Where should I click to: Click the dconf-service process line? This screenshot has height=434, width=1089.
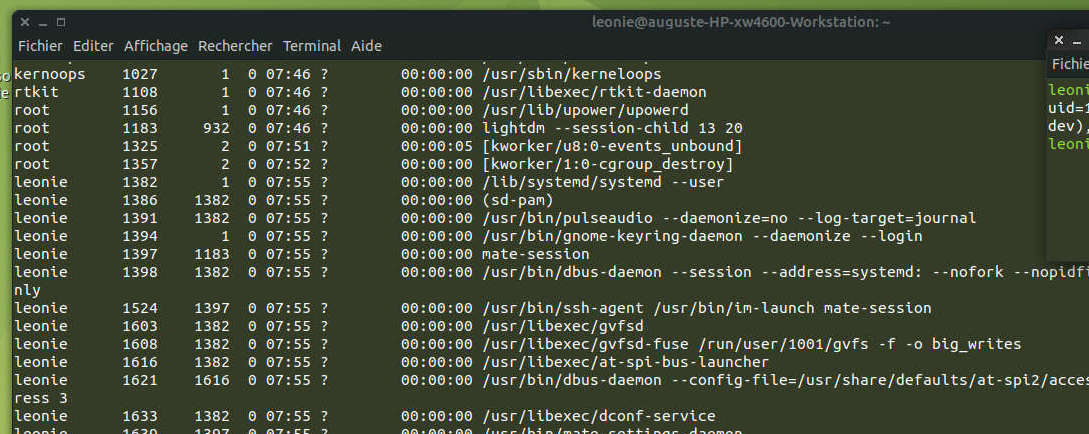coord(598,416)
